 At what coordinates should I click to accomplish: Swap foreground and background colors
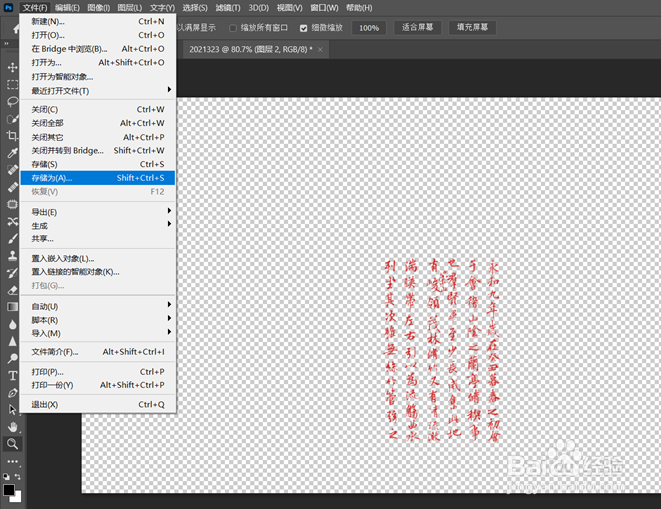coord(18,477)
